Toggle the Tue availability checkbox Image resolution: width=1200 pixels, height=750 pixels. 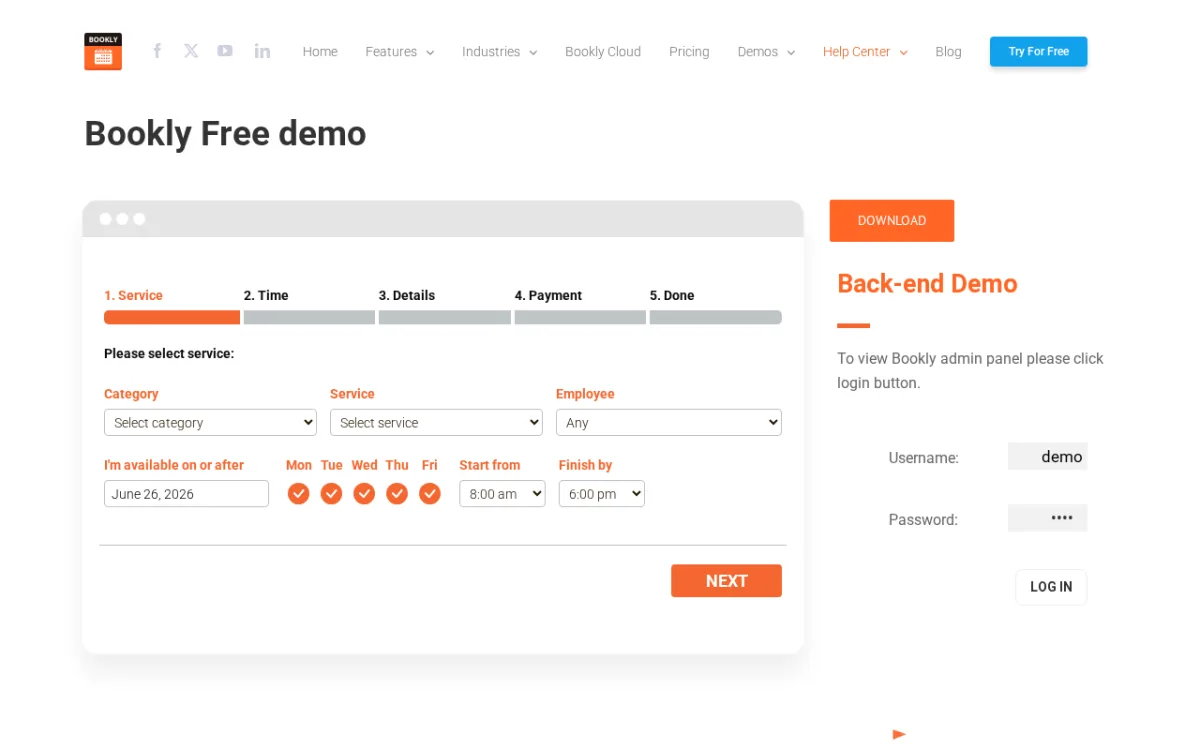(331, 494)
